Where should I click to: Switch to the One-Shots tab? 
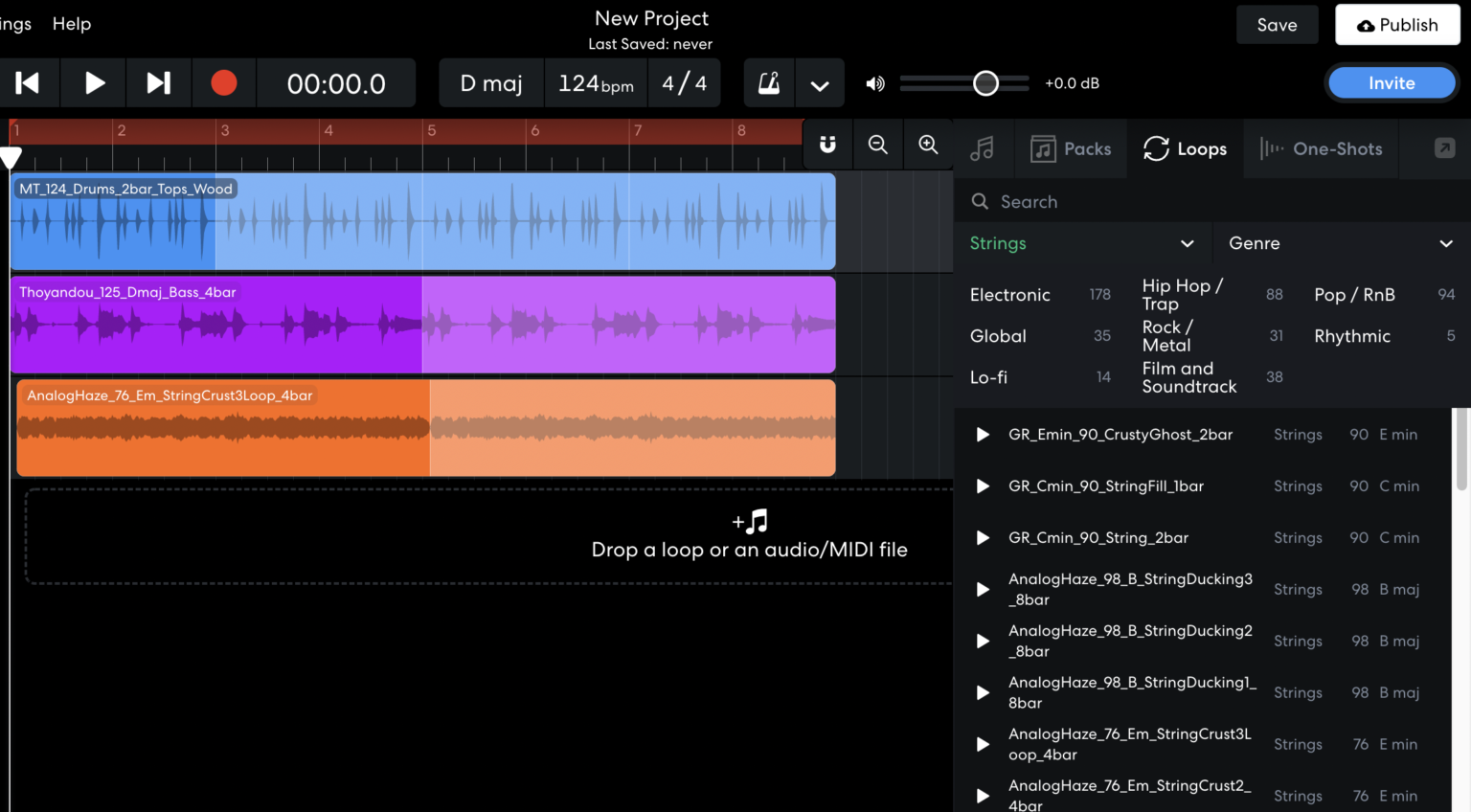point(1321,148)
